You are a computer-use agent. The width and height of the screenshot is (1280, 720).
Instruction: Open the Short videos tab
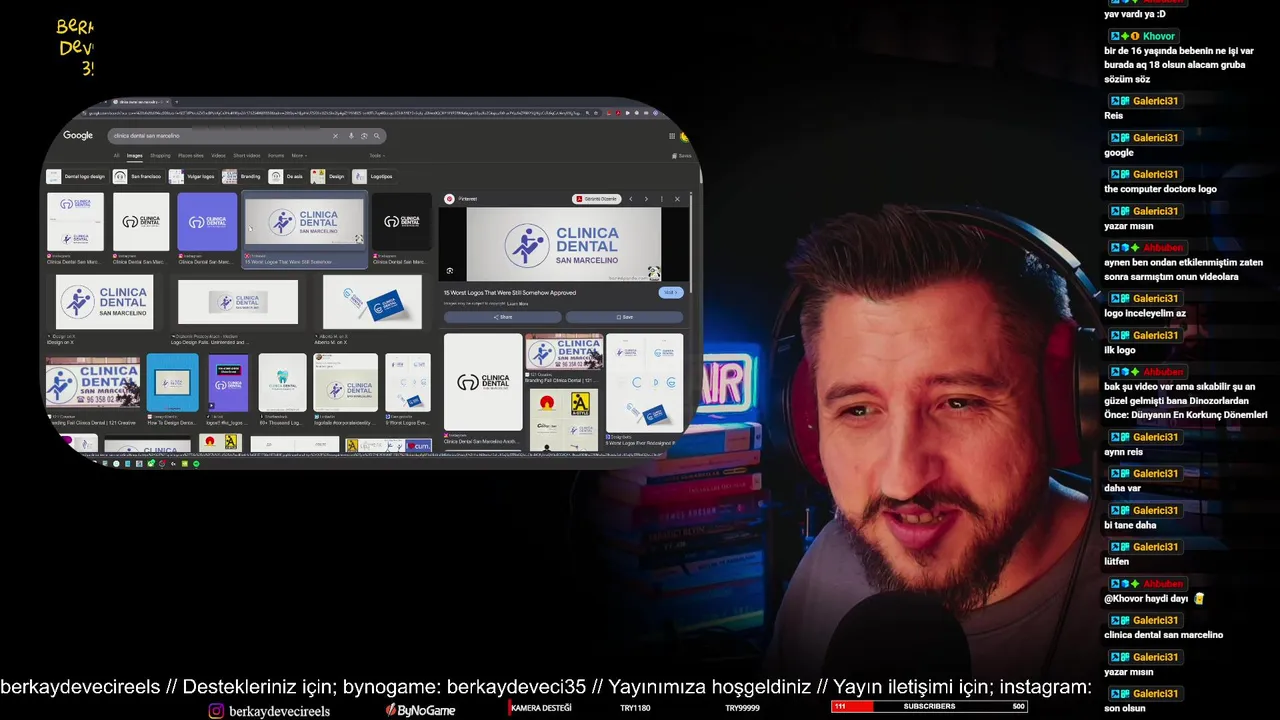coord(247,156)
